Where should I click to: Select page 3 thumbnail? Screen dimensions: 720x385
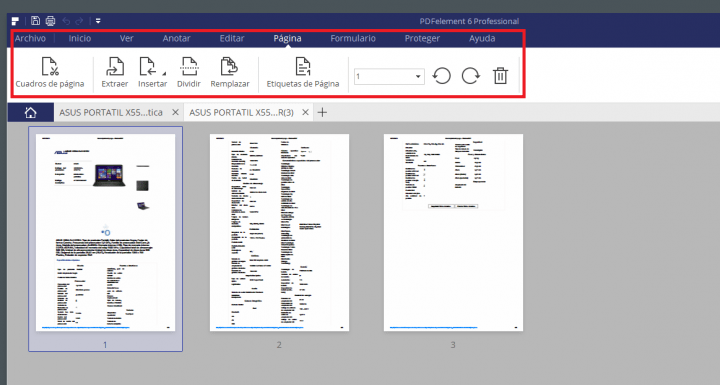[x=453, y=232]
